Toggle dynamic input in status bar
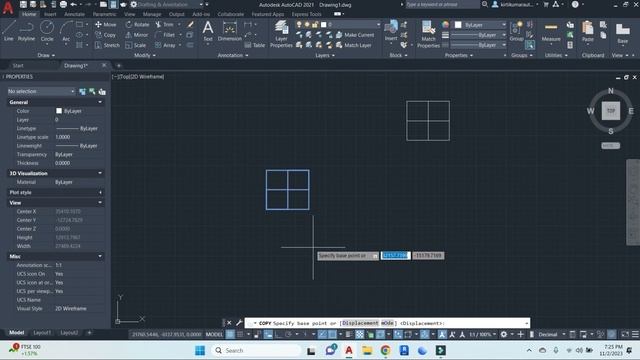 [268, 334]
